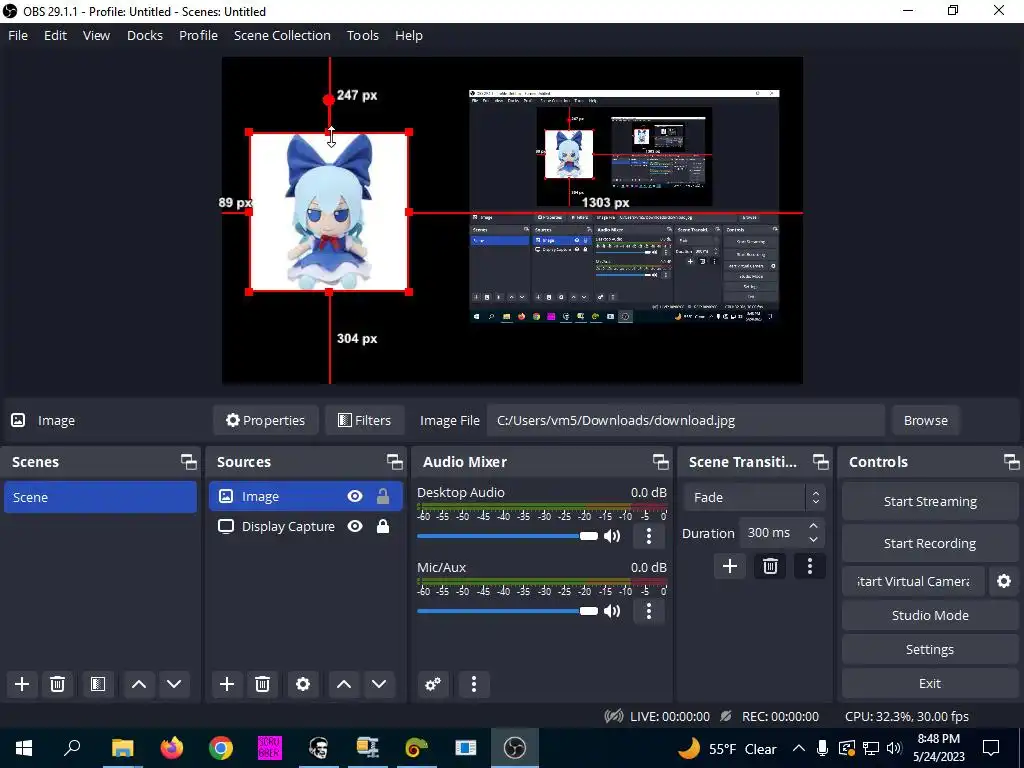Toggle visibility of Image source

355,496
